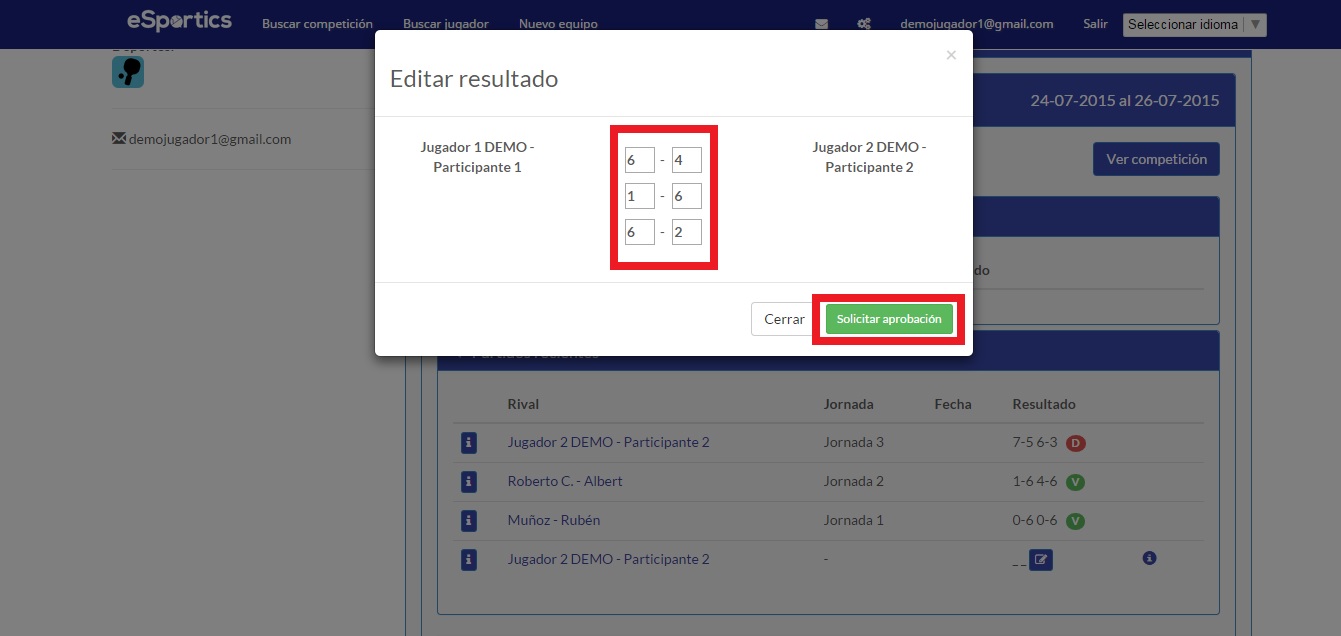Click the Solicitar aprobación button
1341x636 pixels.
pos(889,319)
